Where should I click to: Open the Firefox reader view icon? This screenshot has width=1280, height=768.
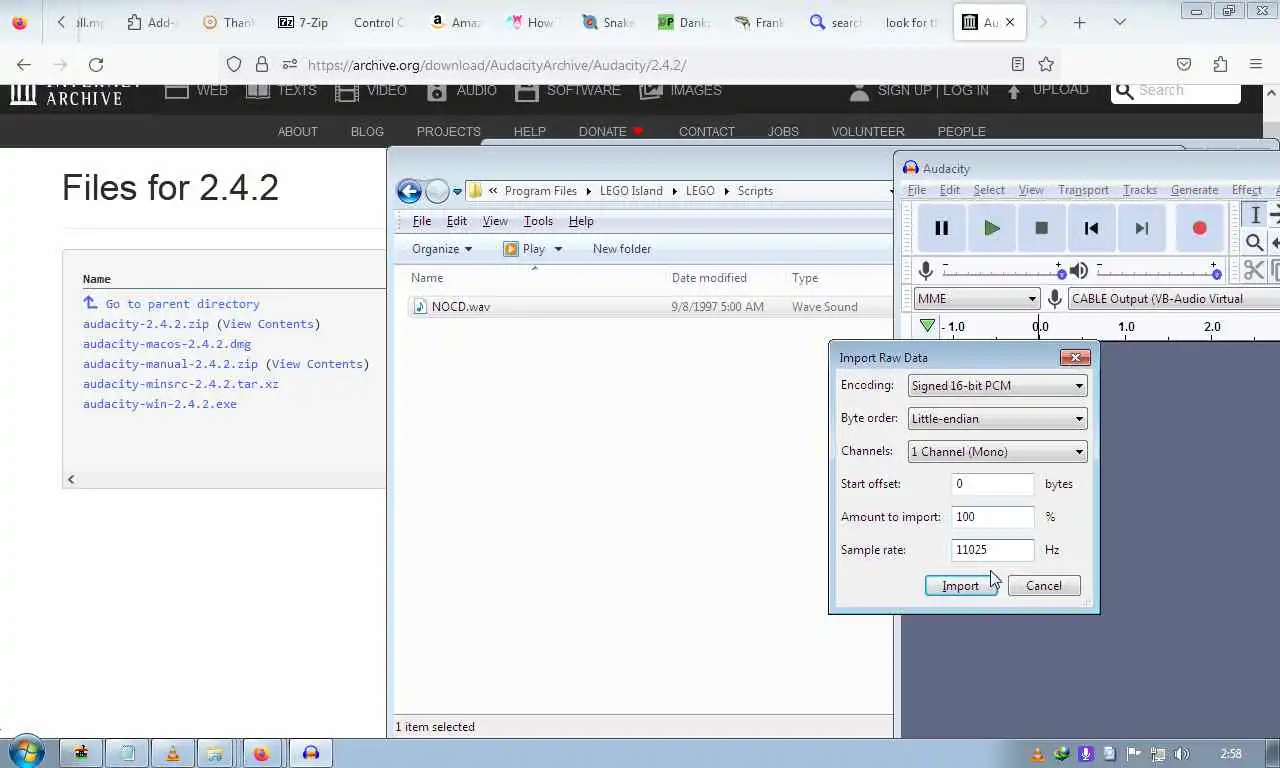[1017, 65]
